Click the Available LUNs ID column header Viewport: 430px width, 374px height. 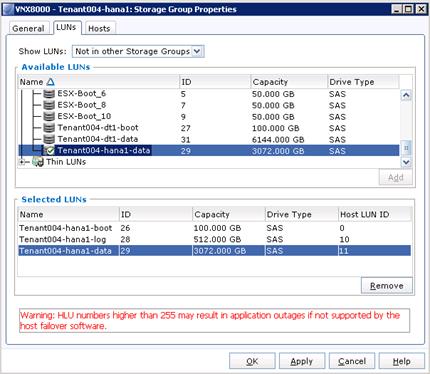[x=215, y=82]
